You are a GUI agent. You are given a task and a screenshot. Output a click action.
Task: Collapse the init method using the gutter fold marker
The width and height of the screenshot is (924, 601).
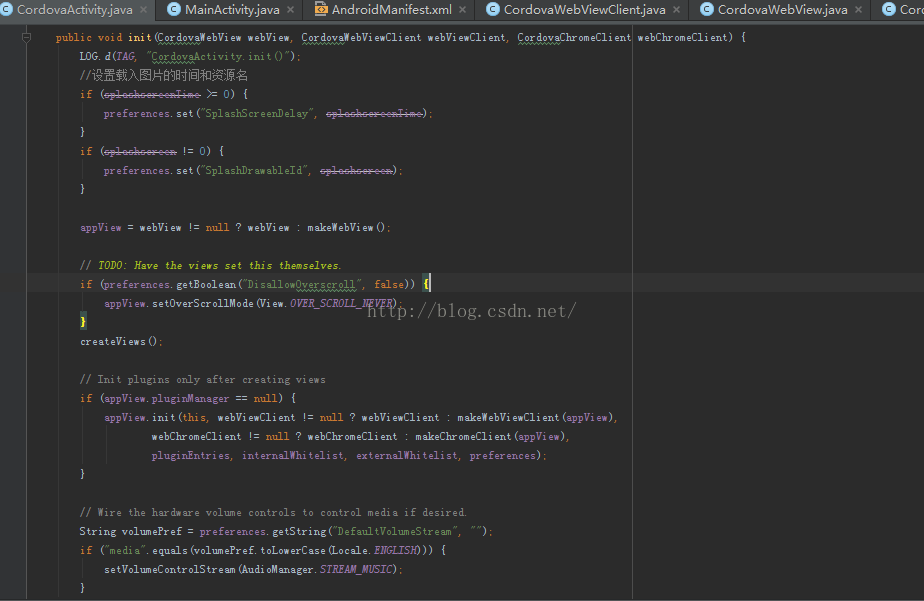(27, 38)
